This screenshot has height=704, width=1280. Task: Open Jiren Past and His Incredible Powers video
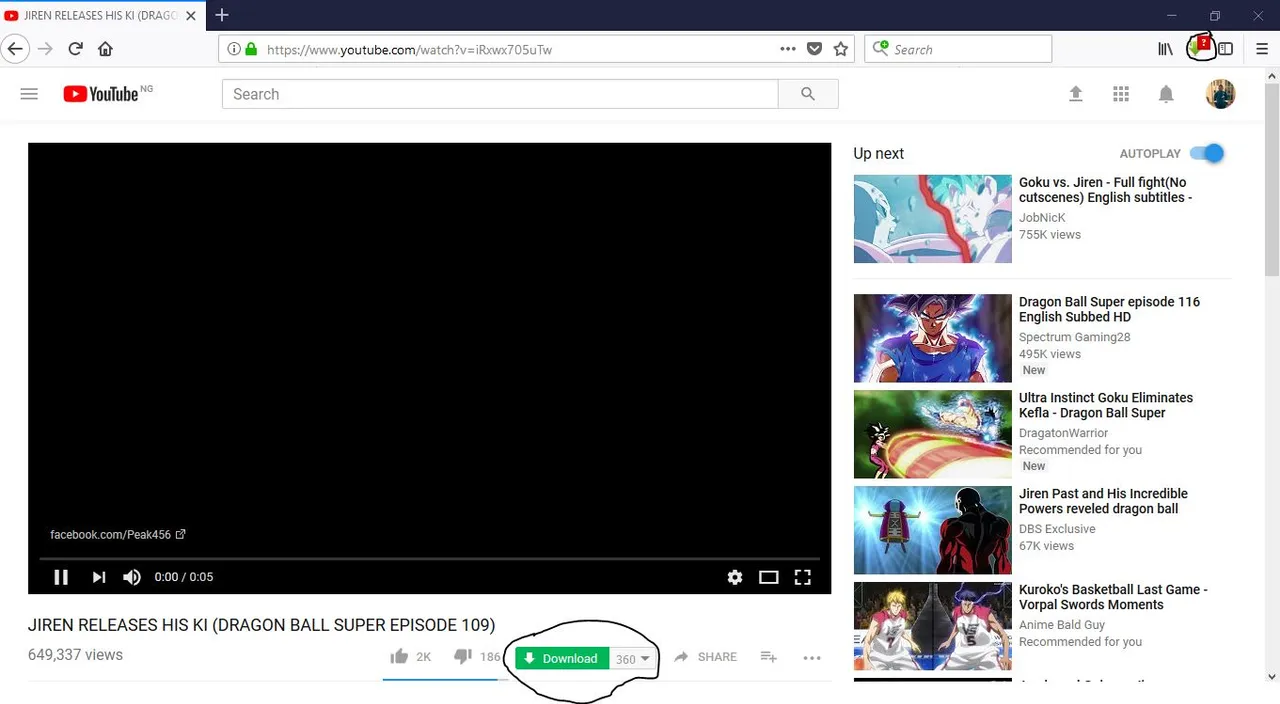coord(1103,501)
